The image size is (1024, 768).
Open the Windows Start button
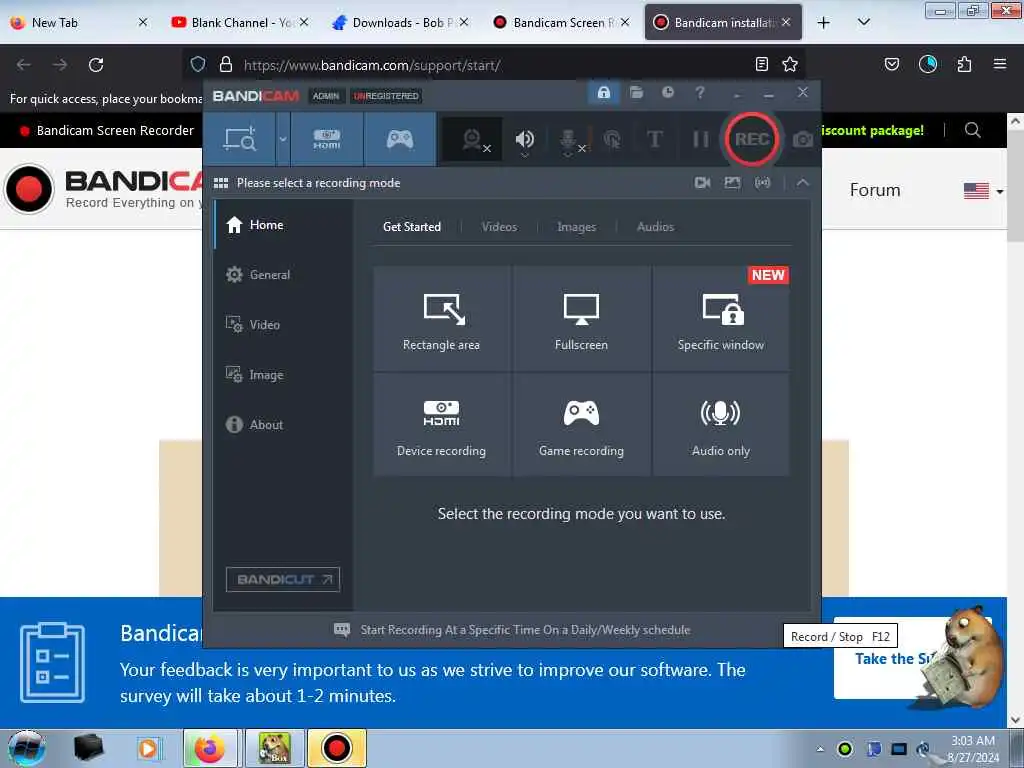click(26, 748)
